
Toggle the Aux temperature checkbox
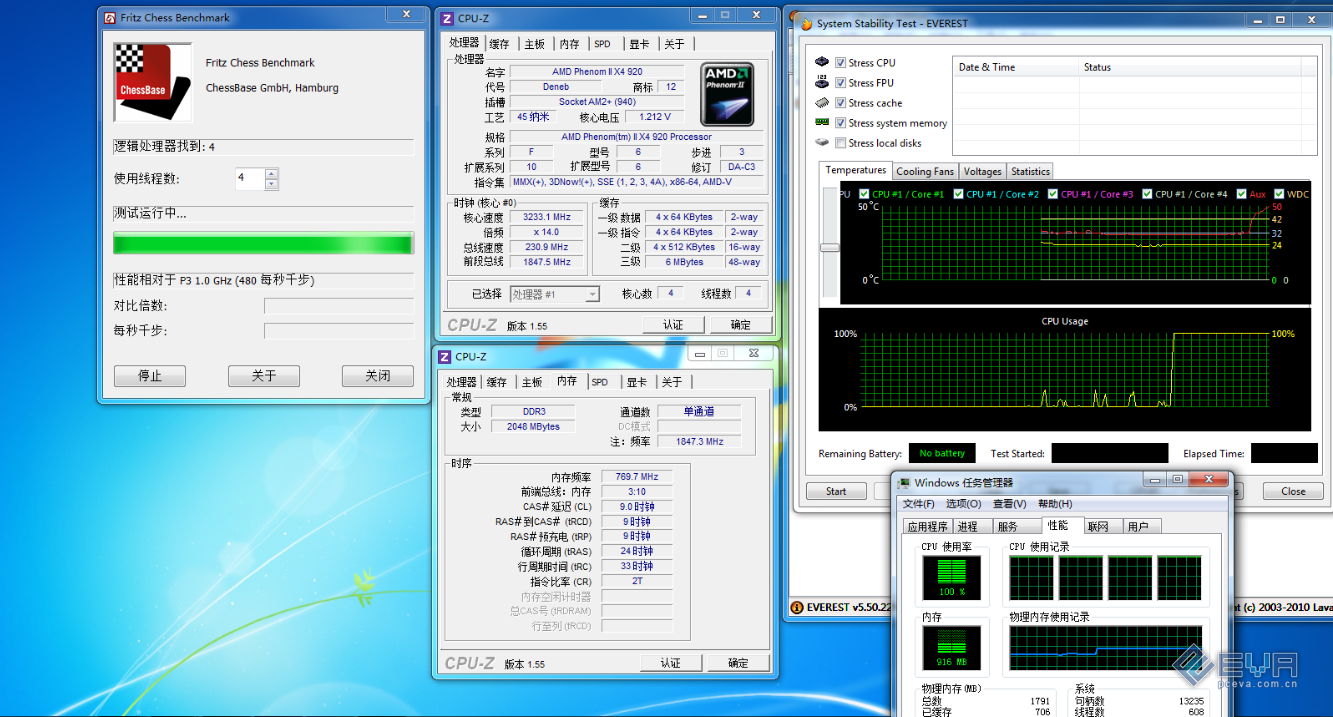pos(1241,194)
